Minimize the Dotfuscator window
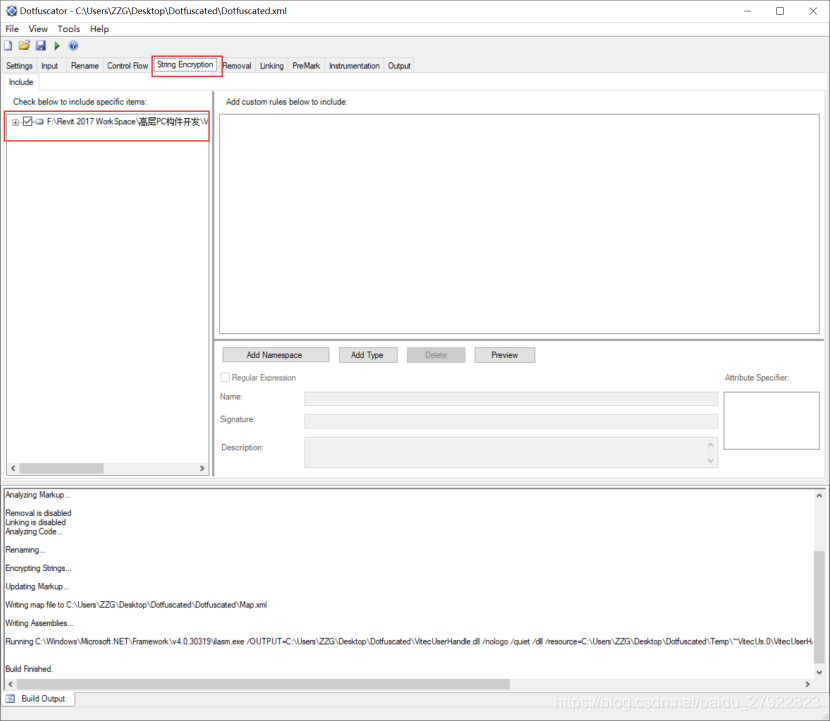 (747, 11)
